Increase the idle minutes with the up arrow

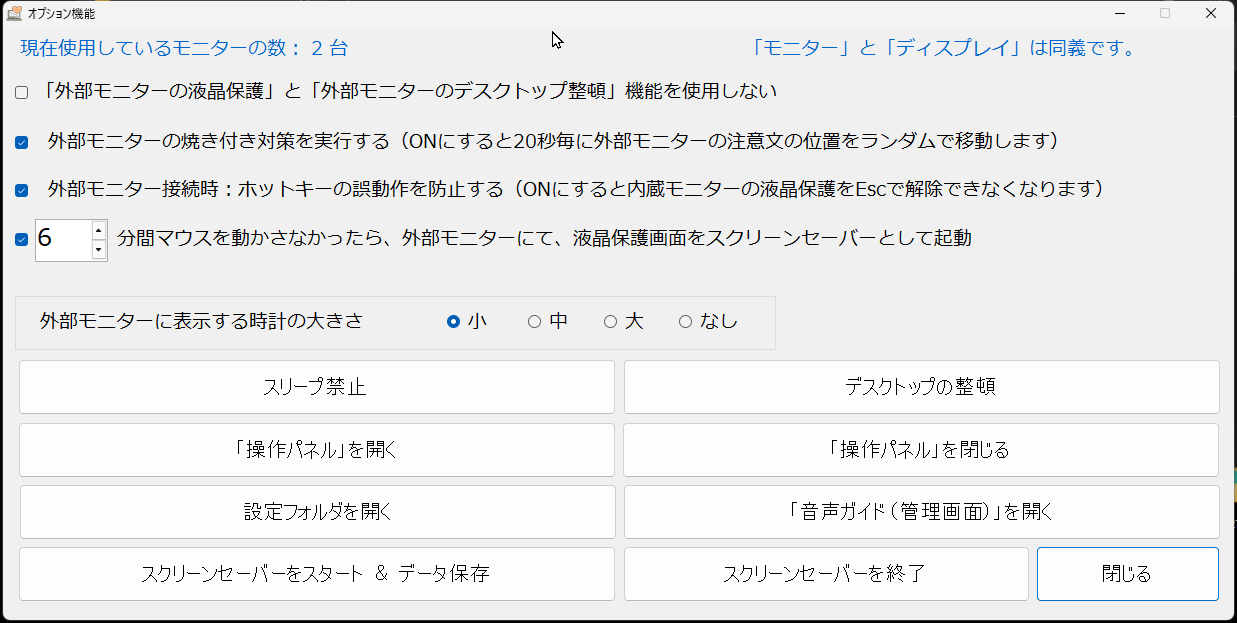pyautogui.click(x=98, y=230)
